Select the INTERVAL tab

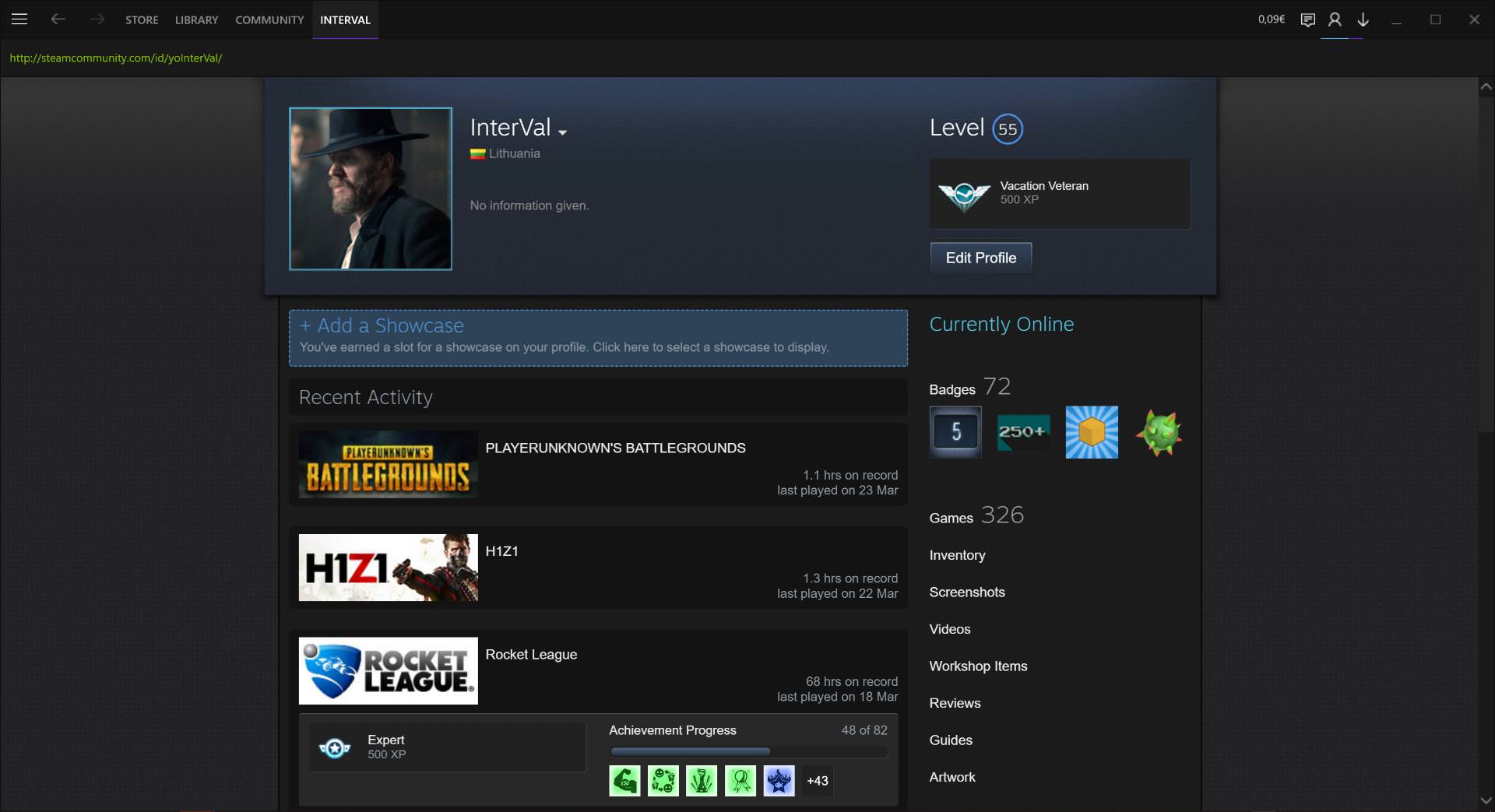click(x=345, y=19)
